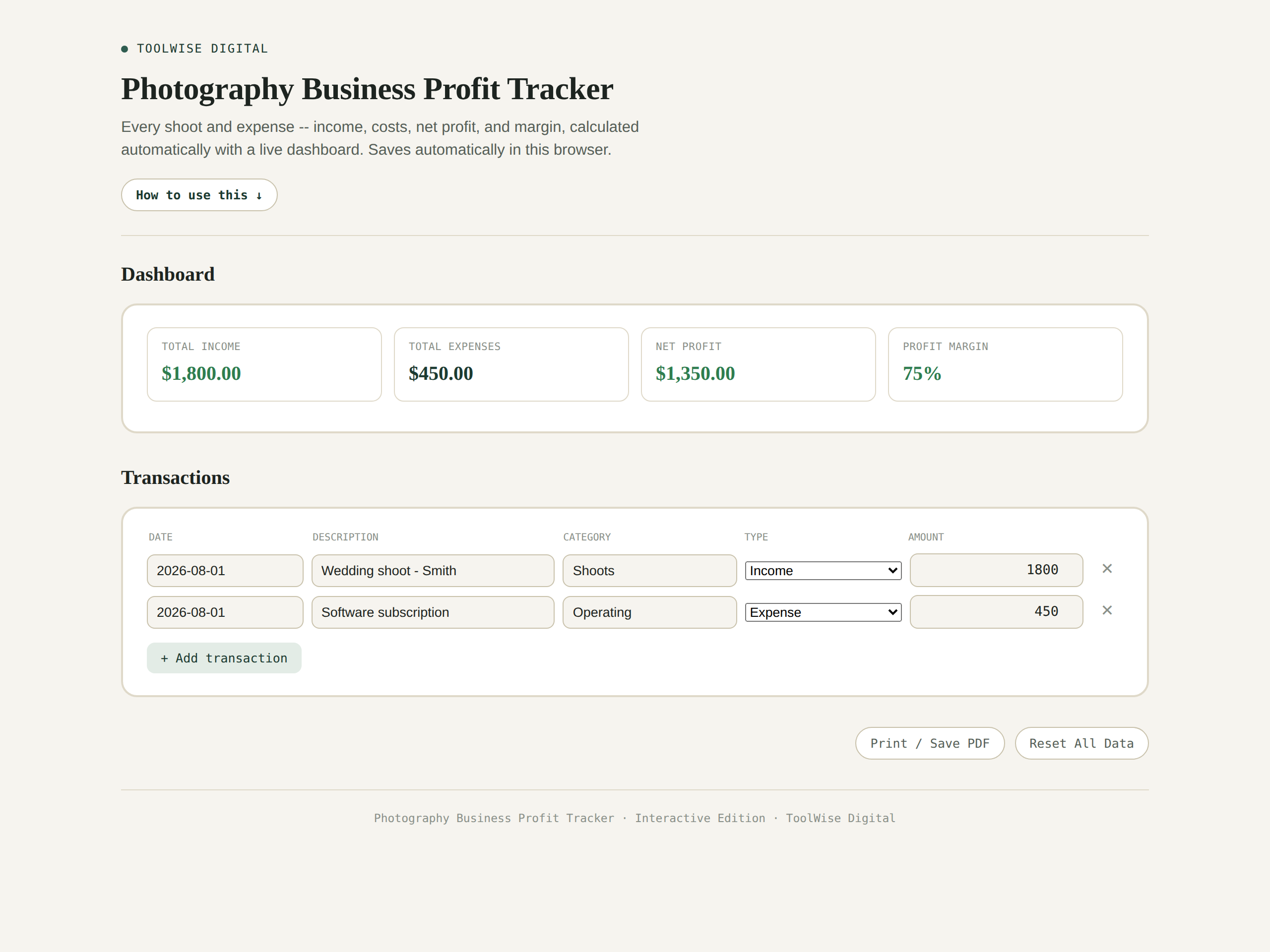Click Print / Save PDF button

click(930, 744)
